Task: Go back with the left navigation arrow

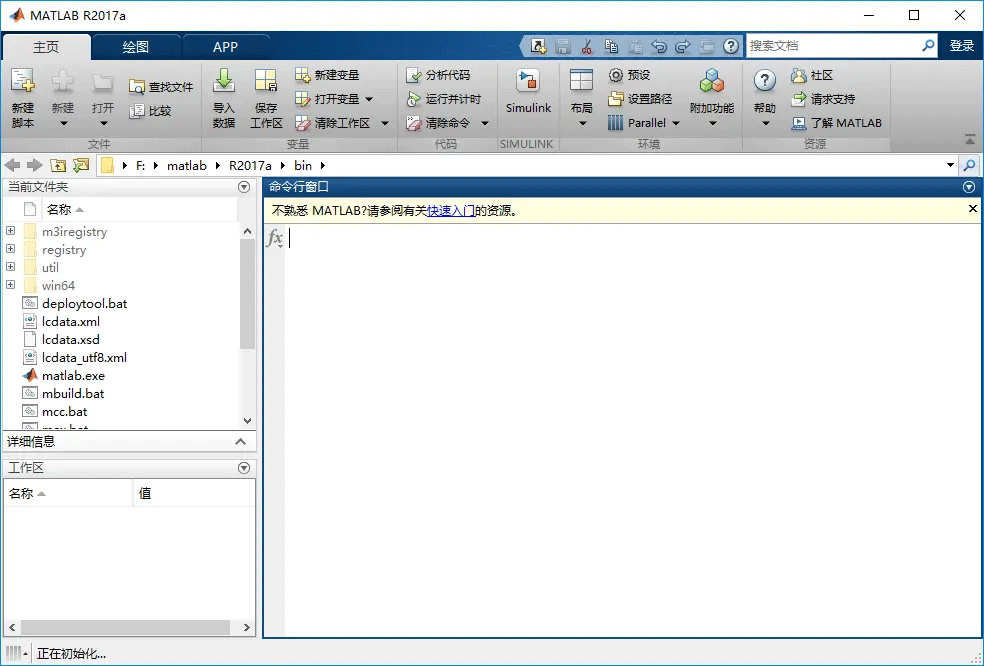Action: tap(13, 166)
